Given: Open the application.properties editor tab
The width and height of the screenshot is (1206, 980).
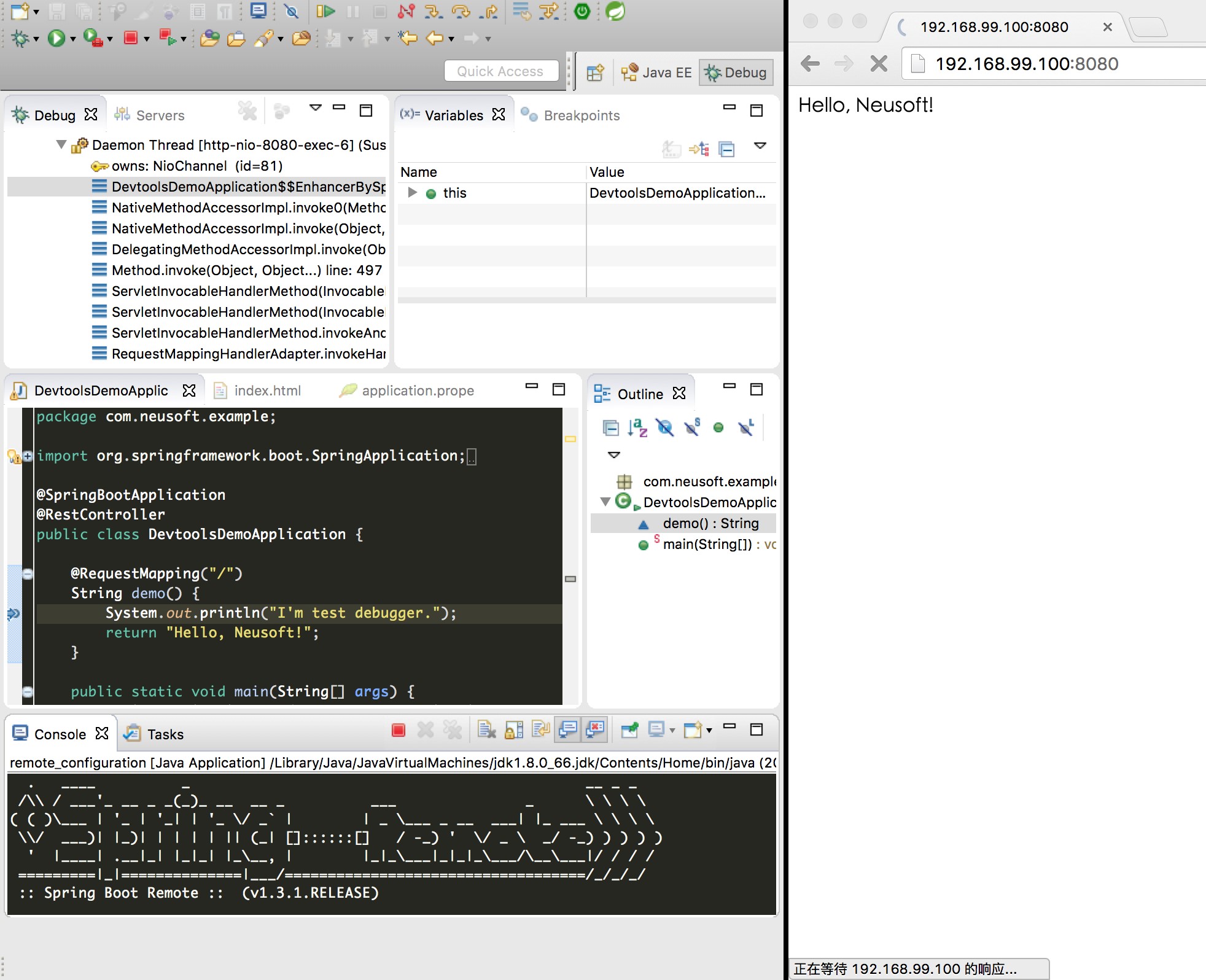Looking at the screenshot, I should tap(407, 391).
